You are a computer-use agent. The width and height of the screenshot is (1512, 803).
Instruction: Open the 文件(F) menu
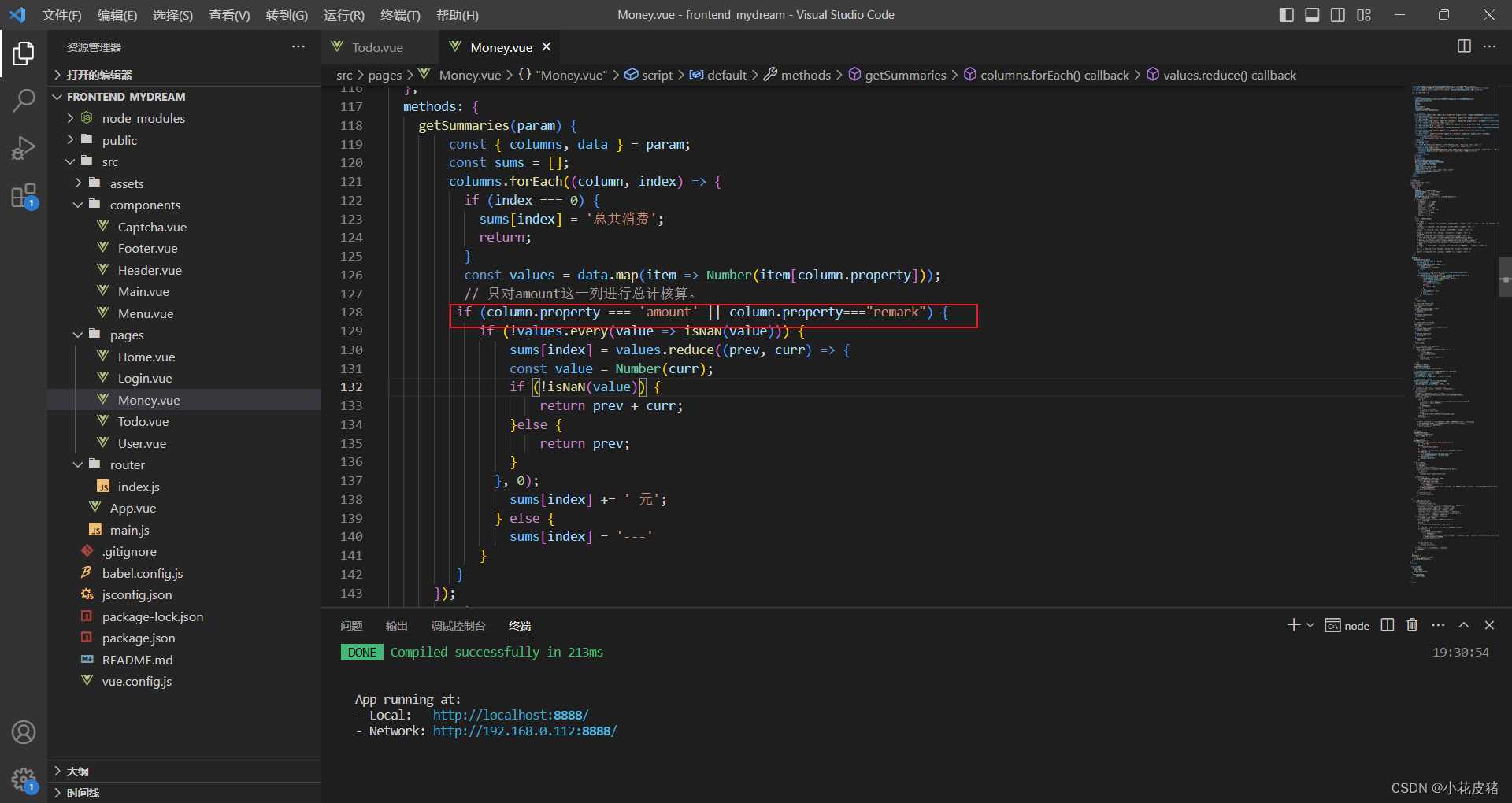(61, 15)
